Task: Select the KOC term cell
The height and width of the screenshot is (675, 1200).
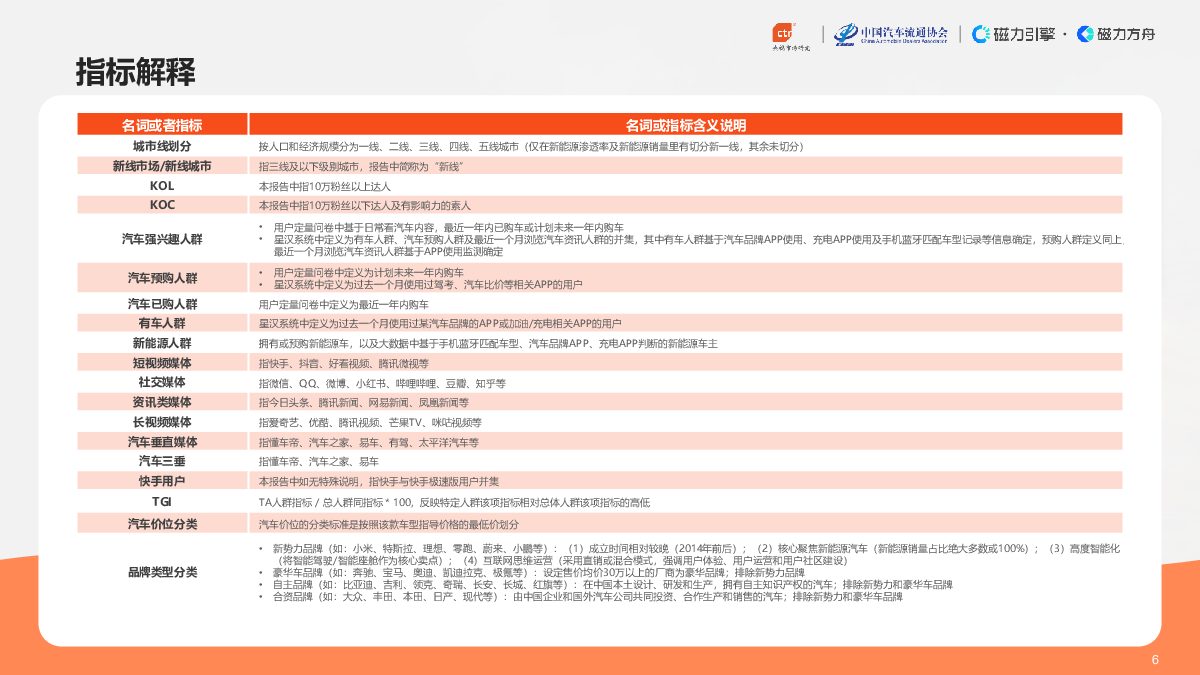Action: (162, 205)
